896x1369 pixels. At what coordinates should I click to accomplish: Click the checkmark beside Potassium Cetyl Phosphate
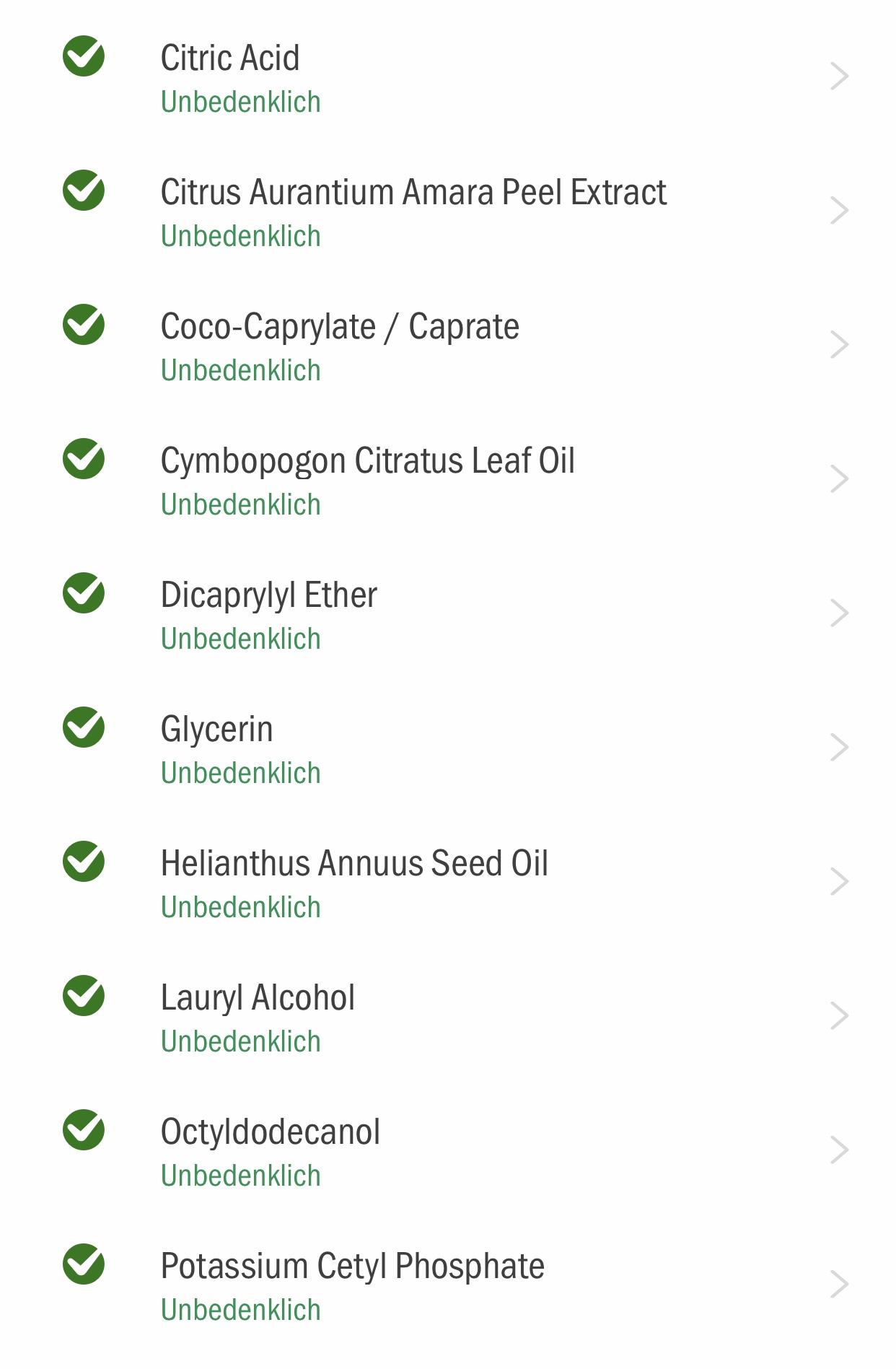(x=84, y=1264)
